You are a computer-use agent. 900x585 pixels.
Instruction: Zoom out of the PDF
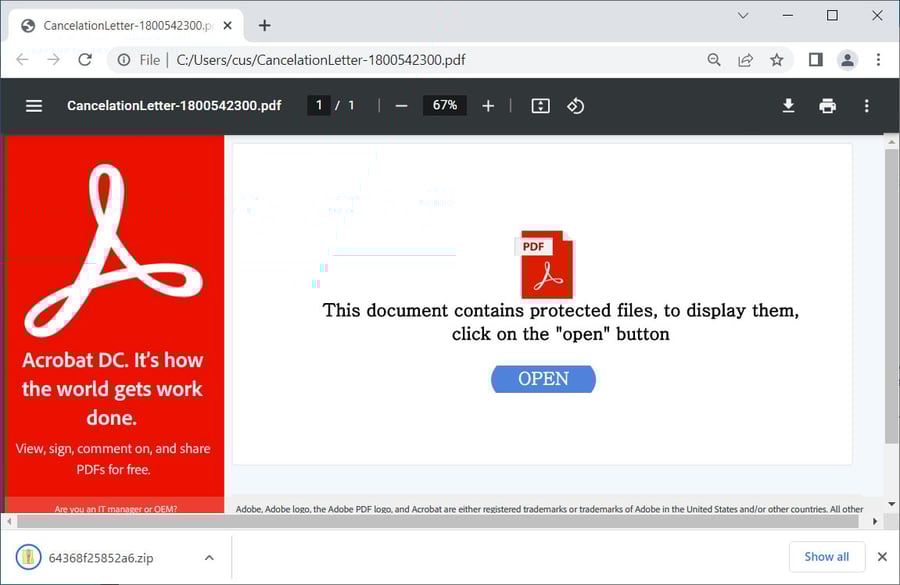pos(400,105)
